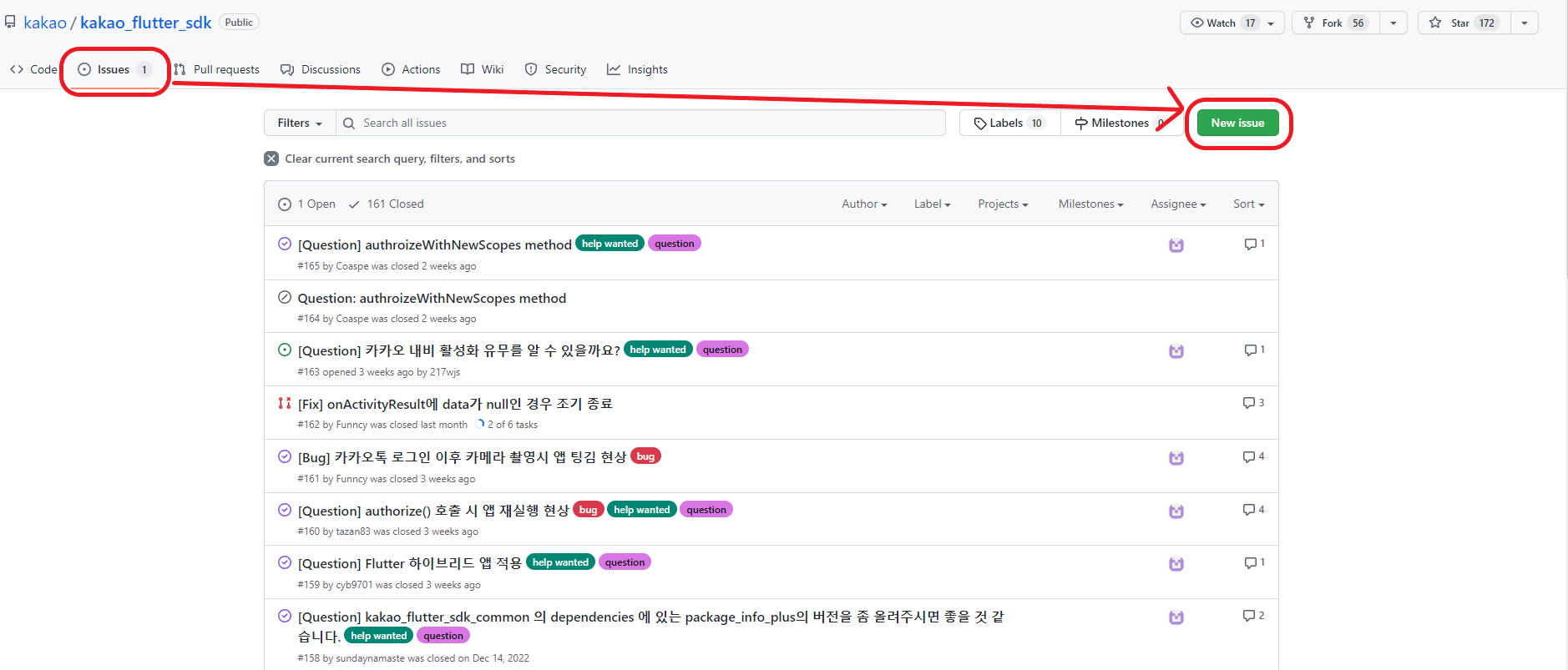This screenshot has height=670, width=1568.
Task: Expand the Assignee filter dropdown
Action: click(1178, 204)
